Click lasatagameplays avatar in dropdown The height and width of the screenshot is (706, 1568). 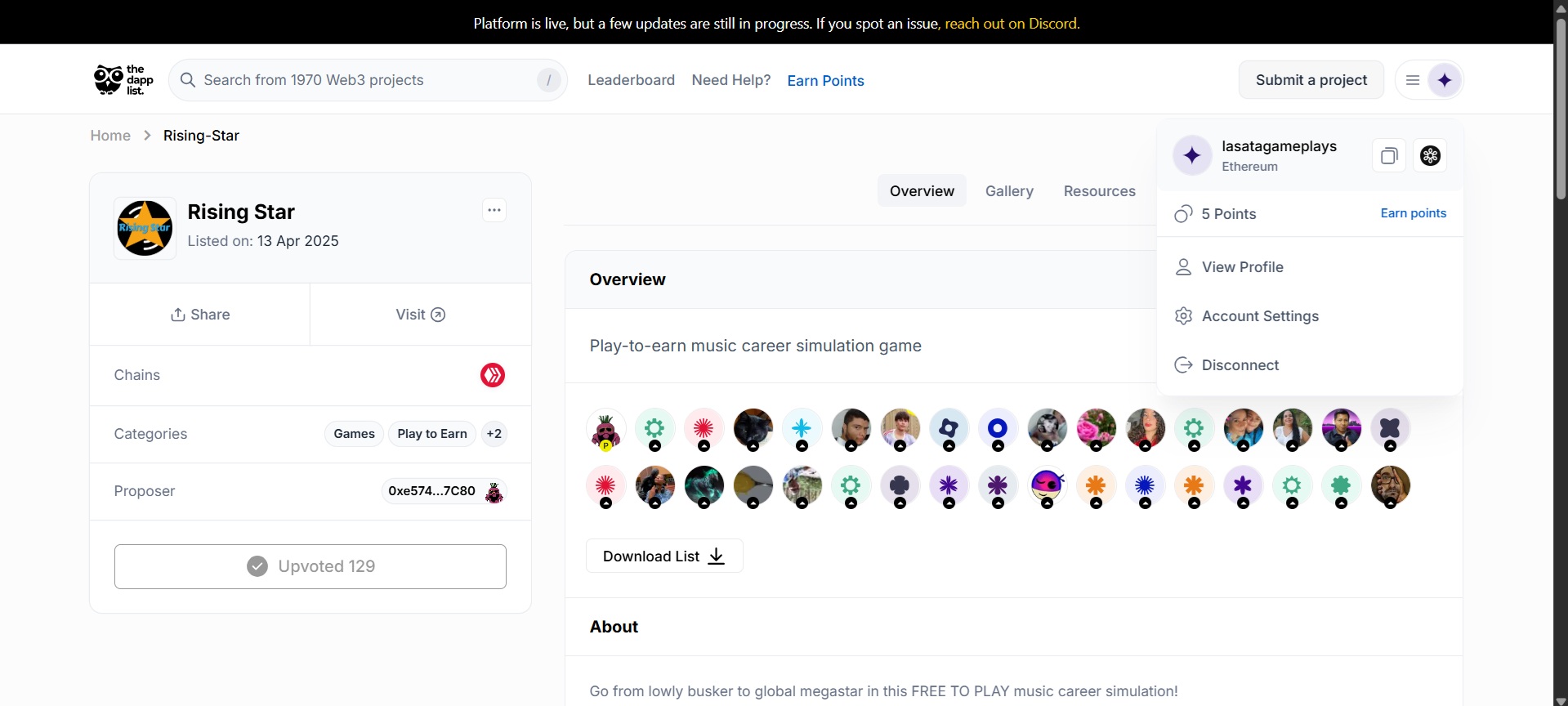(1192, 155)
